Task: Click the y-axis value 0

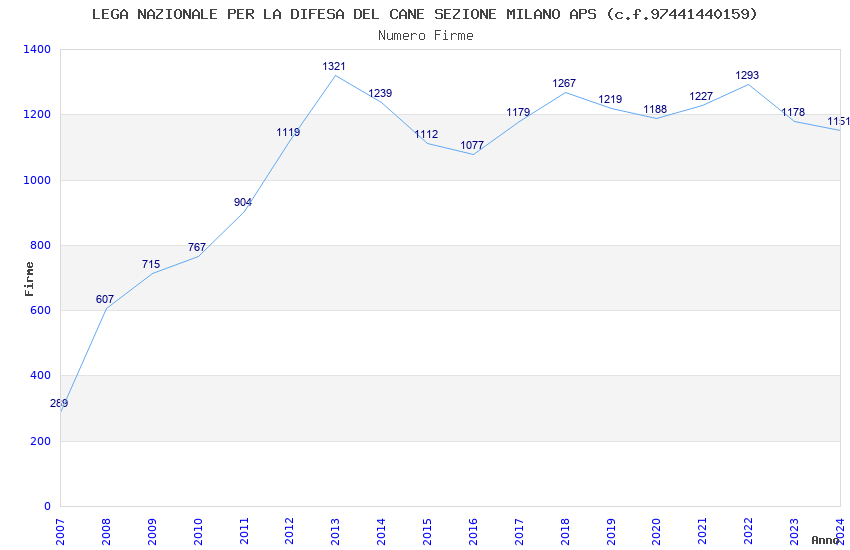Action: [48, 507]
